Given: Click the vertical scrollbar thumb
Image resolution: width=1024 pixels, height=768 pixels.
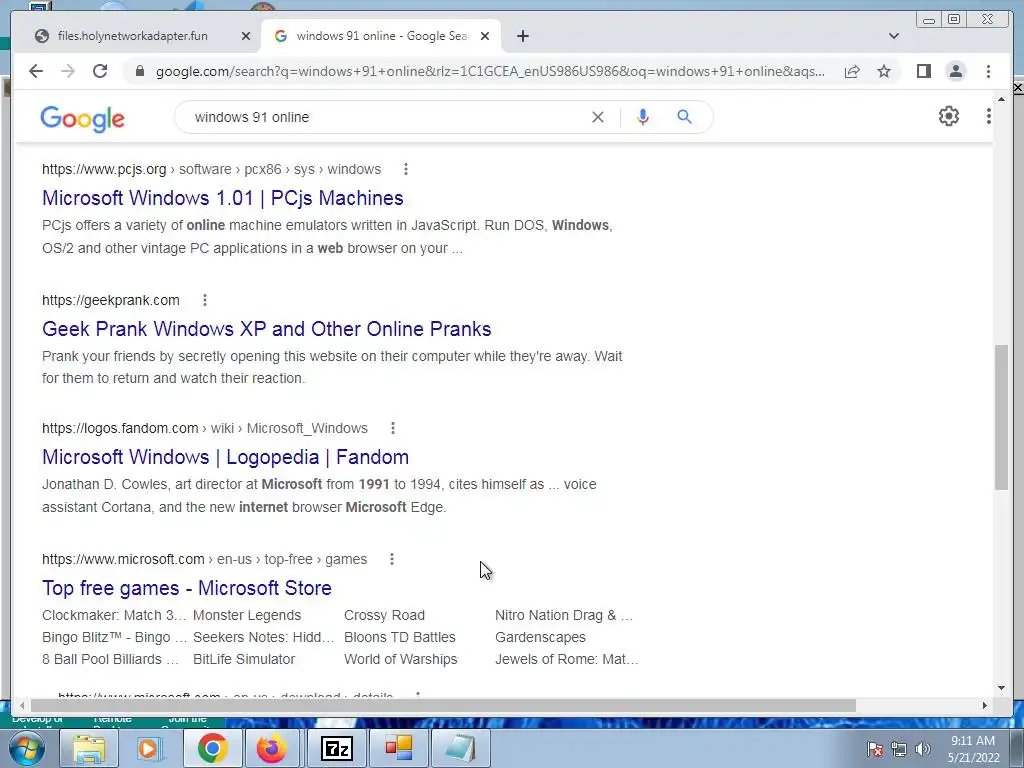Looking at the screenshot, I should point(1002,417).
